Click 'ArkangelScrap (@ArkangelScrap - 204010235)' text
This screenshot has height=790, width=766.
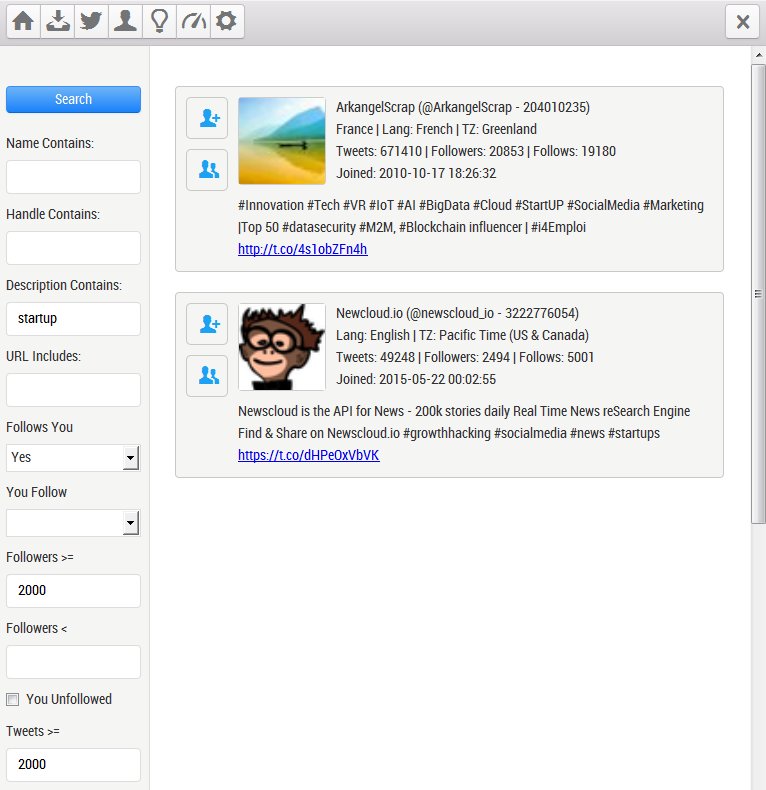[463, 107]
